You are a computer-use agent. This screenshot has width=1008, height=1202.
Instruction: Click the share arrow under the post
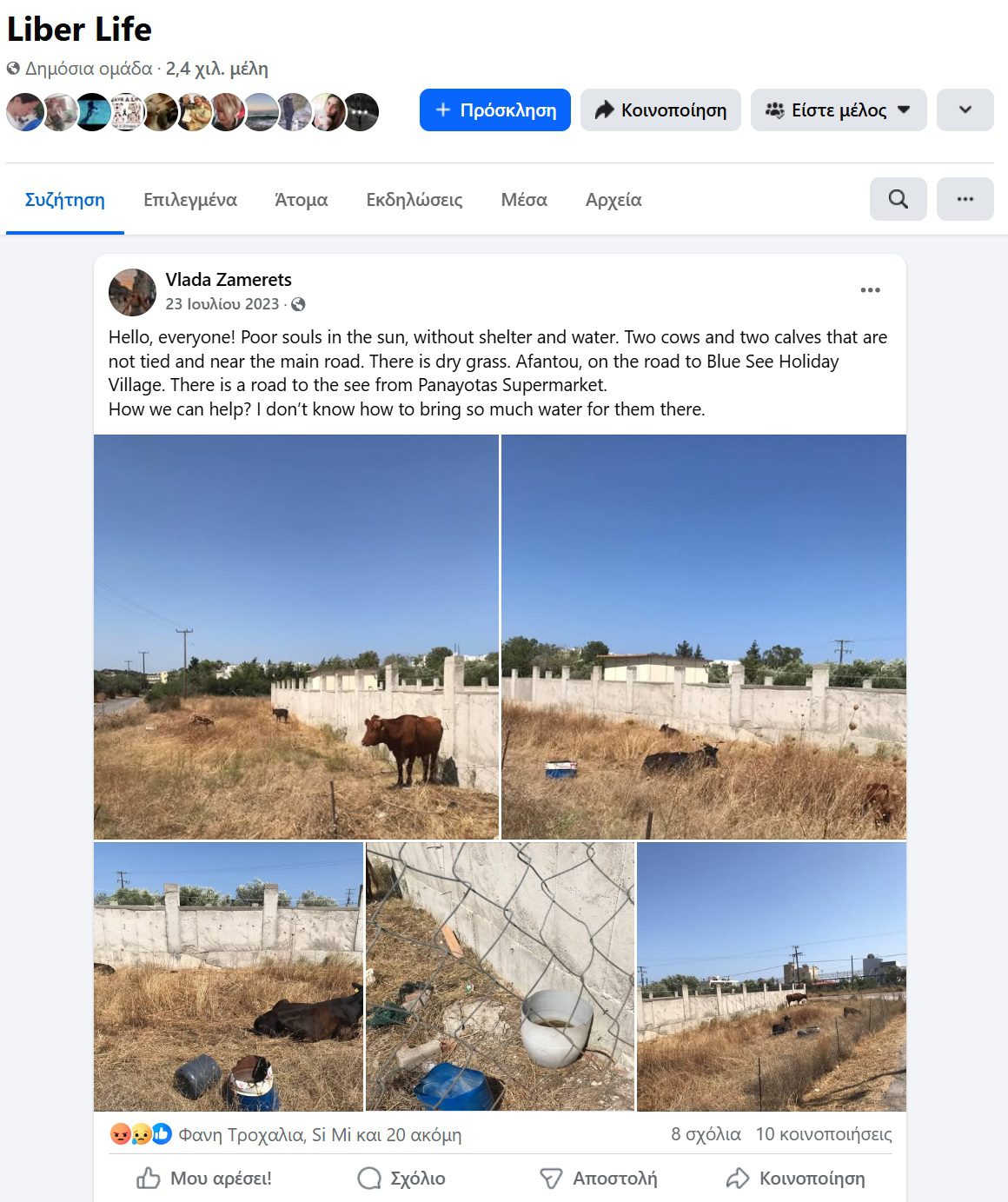[738, 1179]
